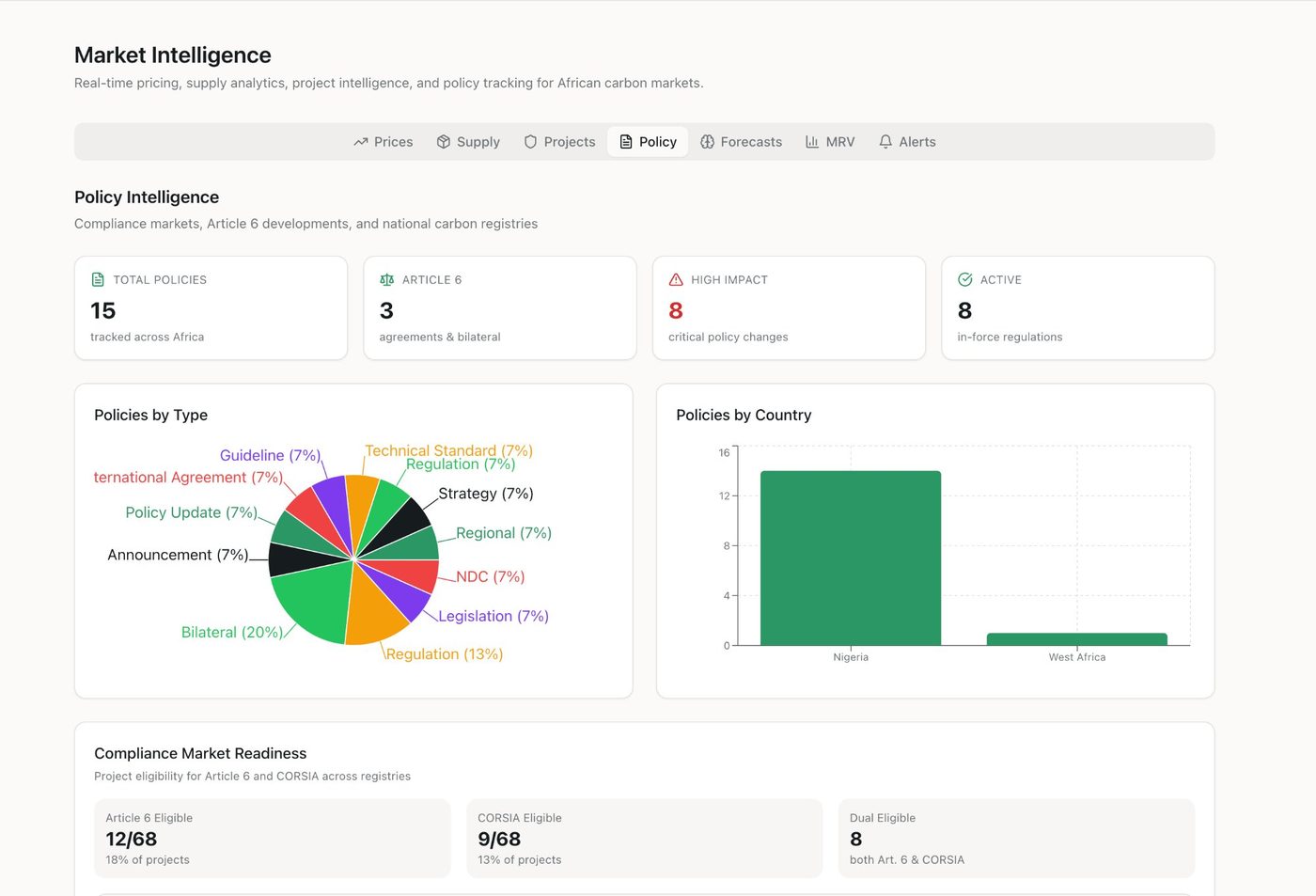Click the High Impact warning triangle icon

(676, 279)
